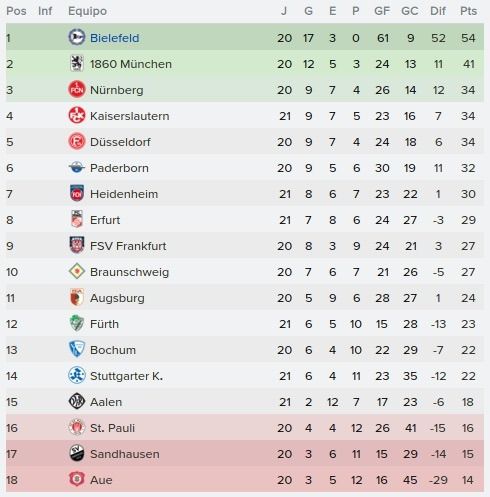Sort table by Pts column header
The width and height of the screenshot is (490, 497).
(468, 11)
